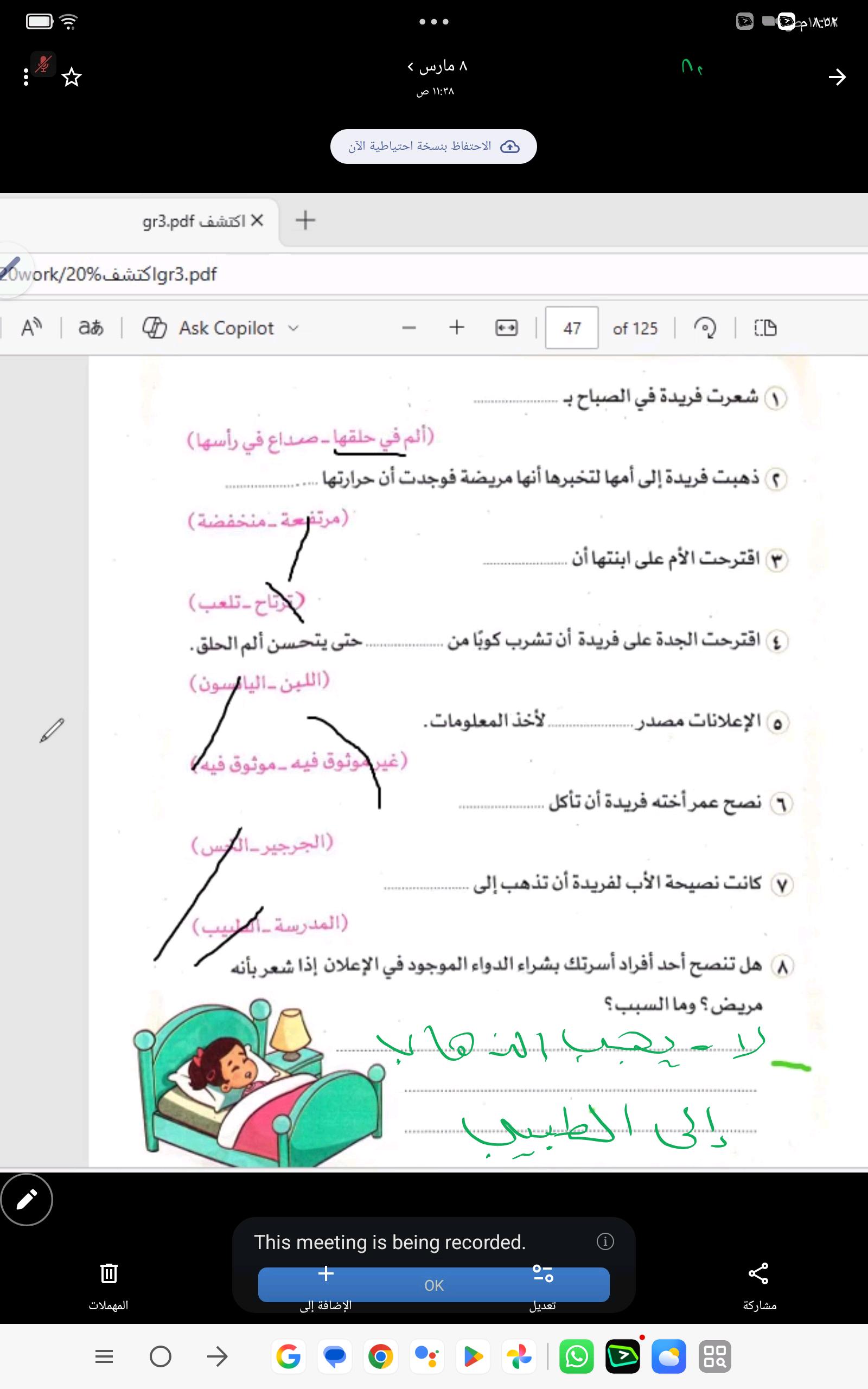Open Google Assistant from the dock
The image size is (868, 1389).
[x=427, y=1356]
